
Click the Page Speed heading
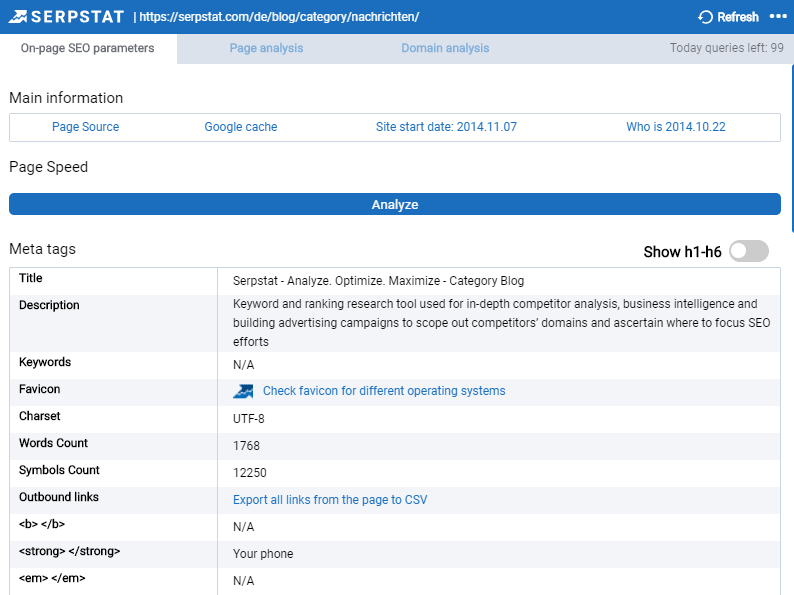point(49,167)
